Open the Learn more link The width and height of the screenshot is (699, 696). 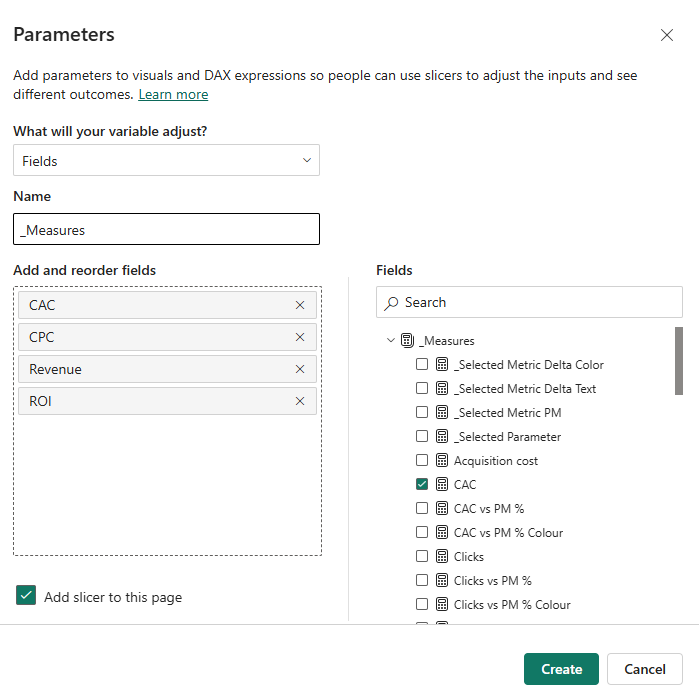coord(173,95)
